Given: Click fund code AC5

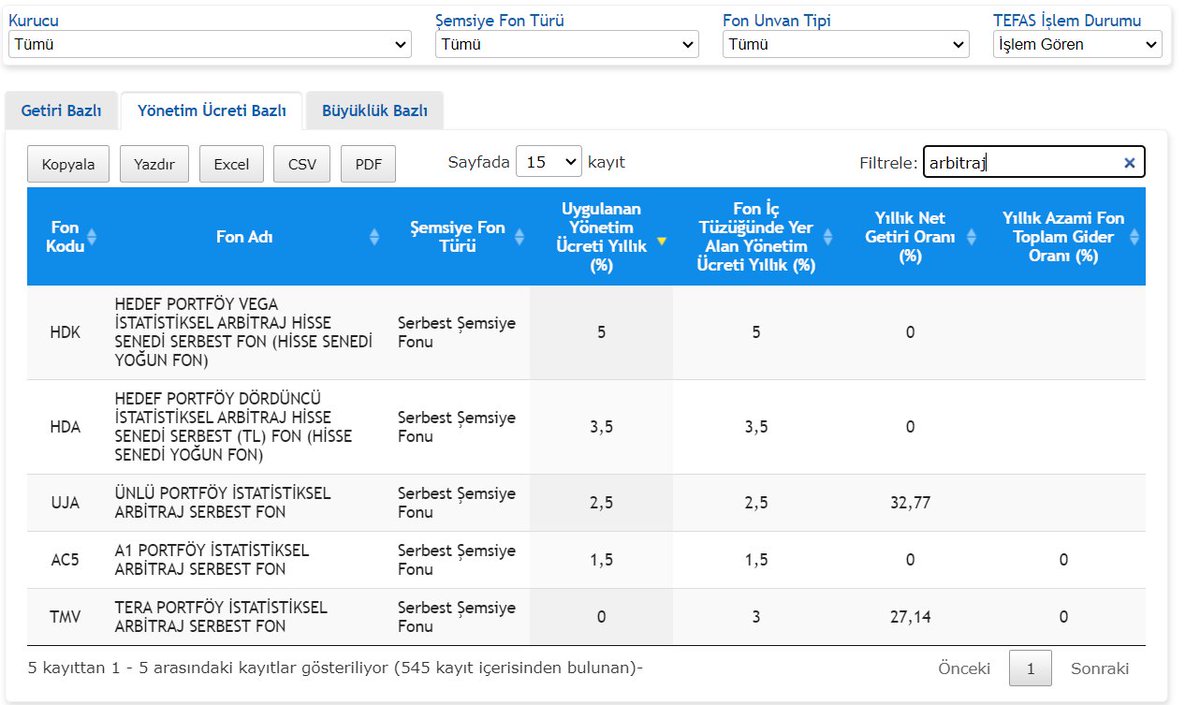Looking at the screenshot, I should (65, 560).
